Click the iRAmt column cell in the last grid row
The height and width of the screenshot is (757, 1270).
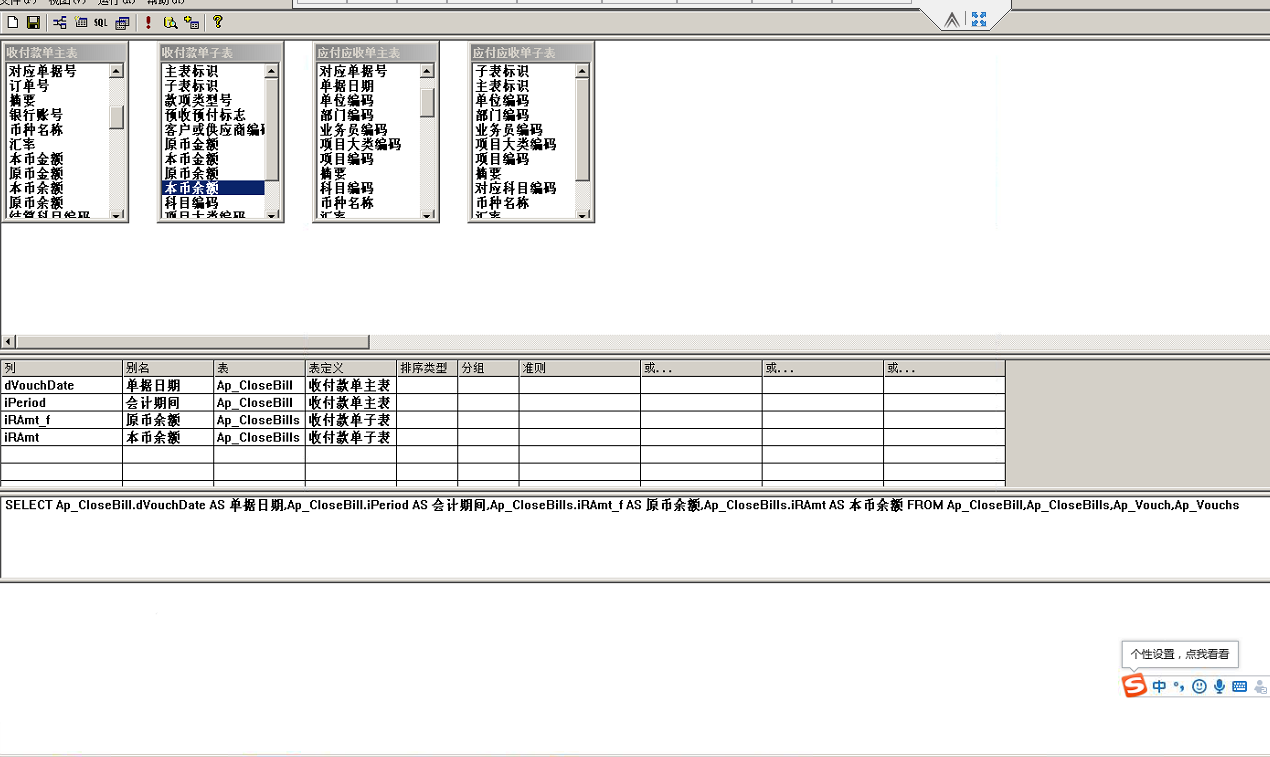click(x=61, y=437)
